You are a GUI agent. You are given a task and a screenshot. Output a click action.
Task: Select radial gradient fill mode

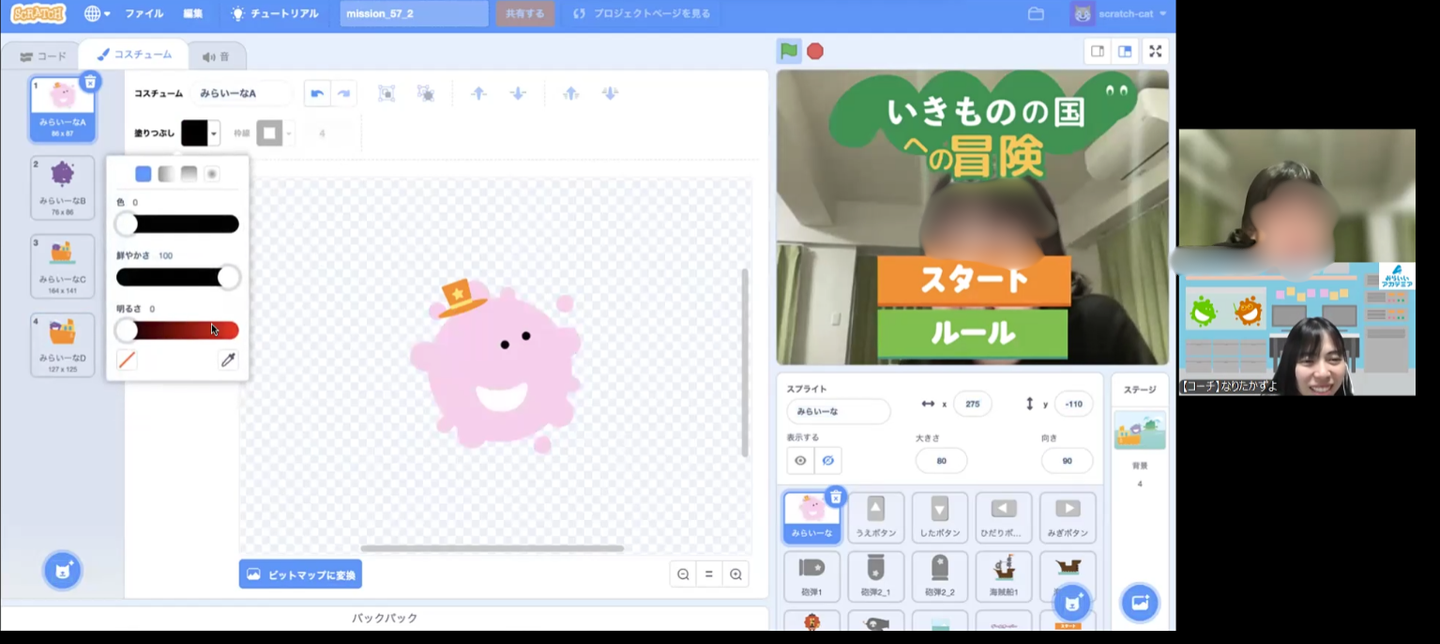(212, 174)
